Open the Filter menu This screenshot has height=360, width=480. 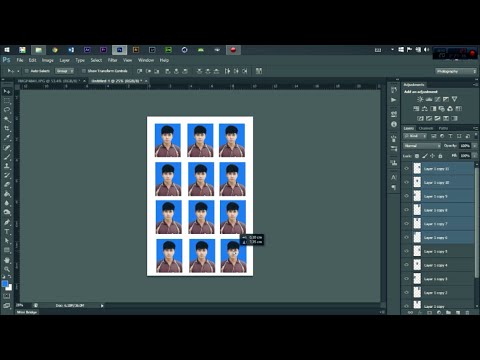(x=112, y=60)
